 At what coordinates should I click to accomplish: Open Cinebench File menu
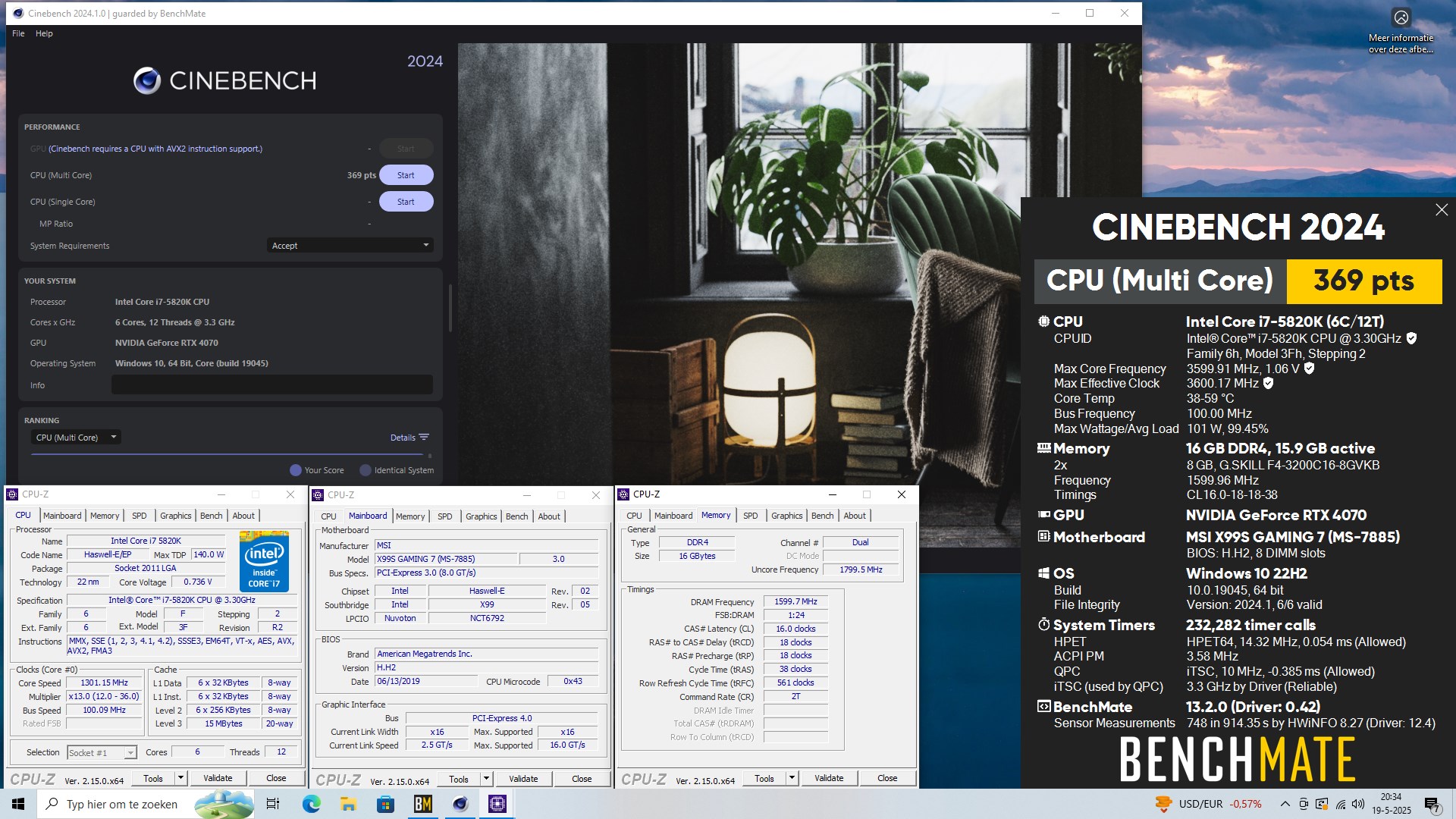point(18,33)
